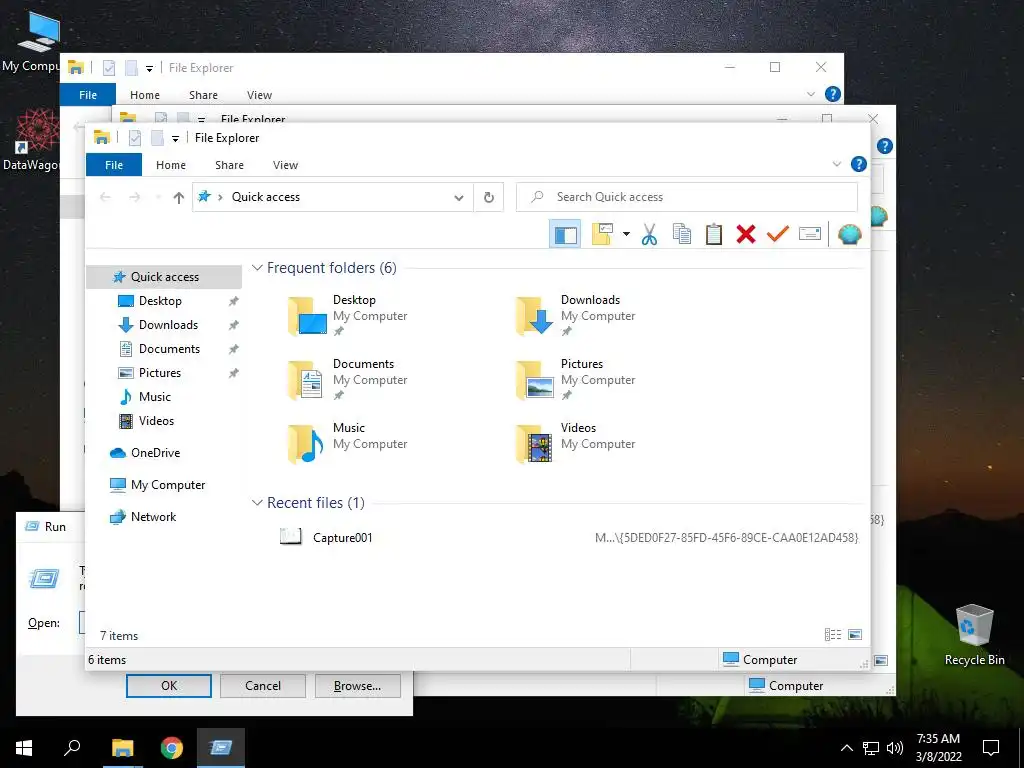
Task: Click the Copy toolbar icon
Action: coord(681,234)
